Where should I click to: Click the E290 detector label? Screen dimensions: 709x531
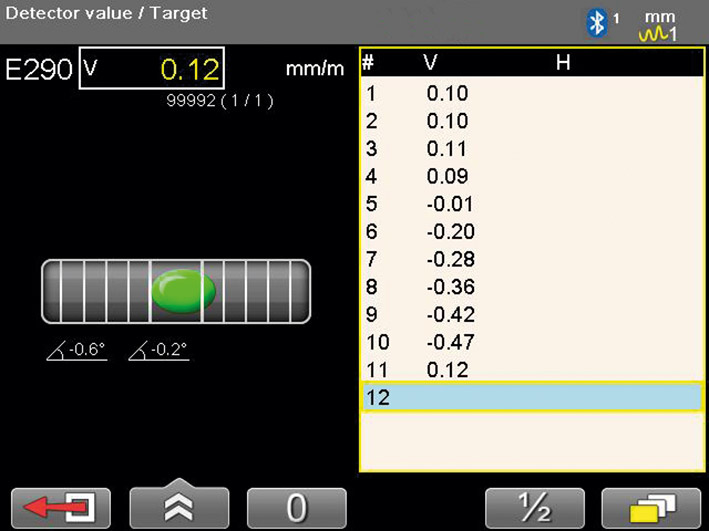coord(39,70)
